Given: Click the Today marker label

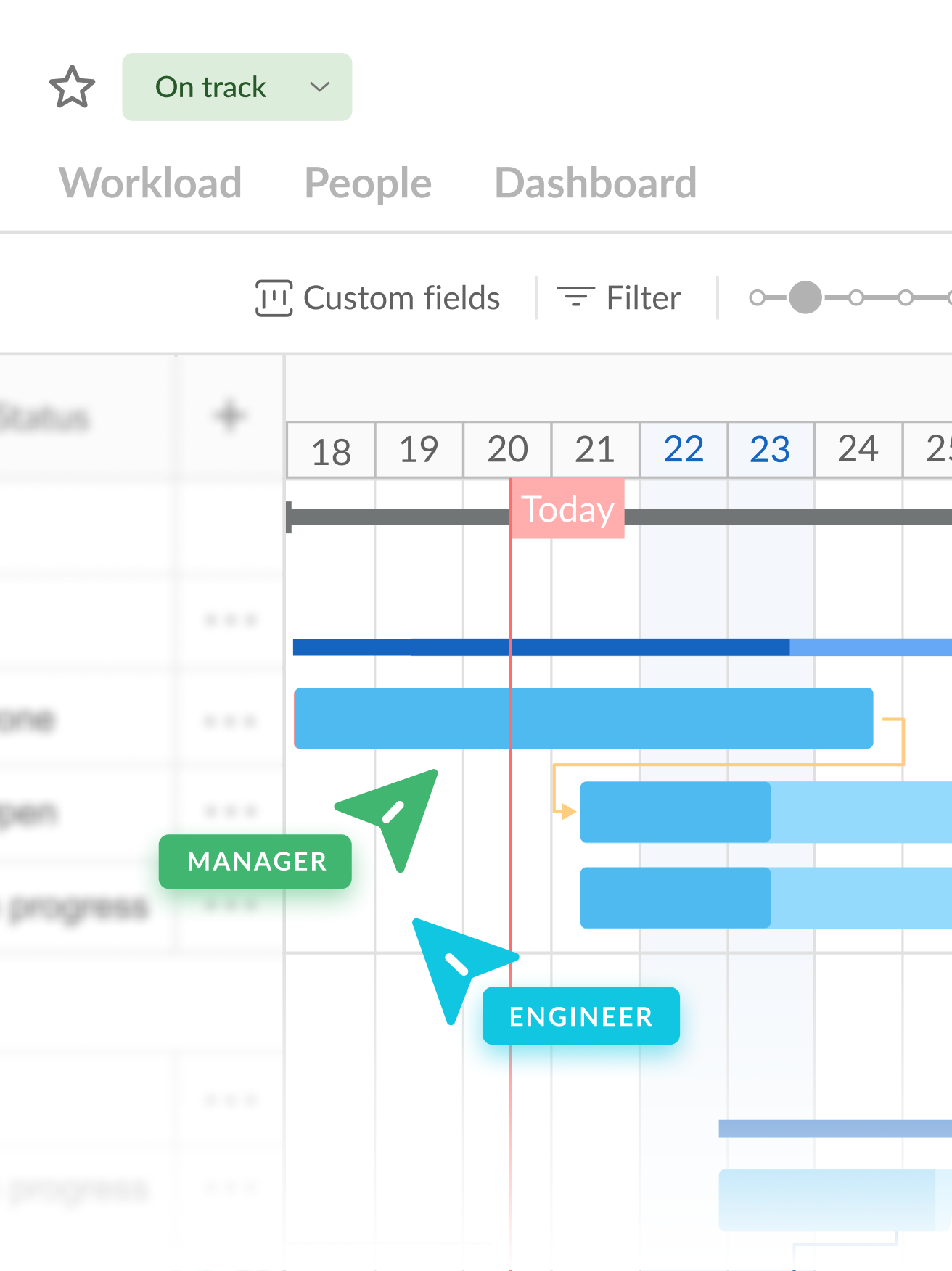Looking at the screenshot, I should (567, 509).
